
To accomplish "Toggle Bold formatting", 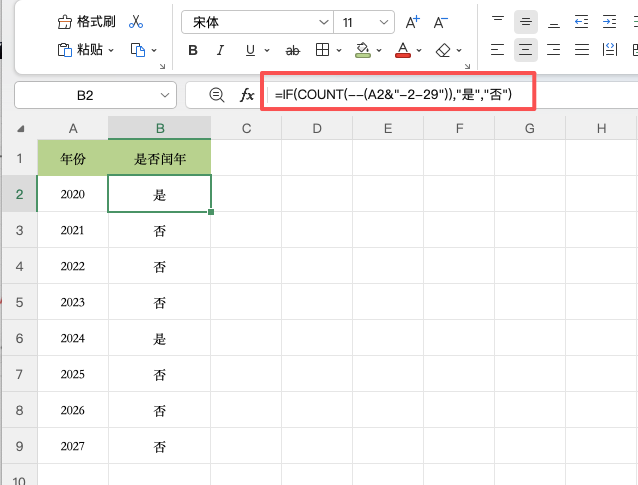I will [193, 50].
